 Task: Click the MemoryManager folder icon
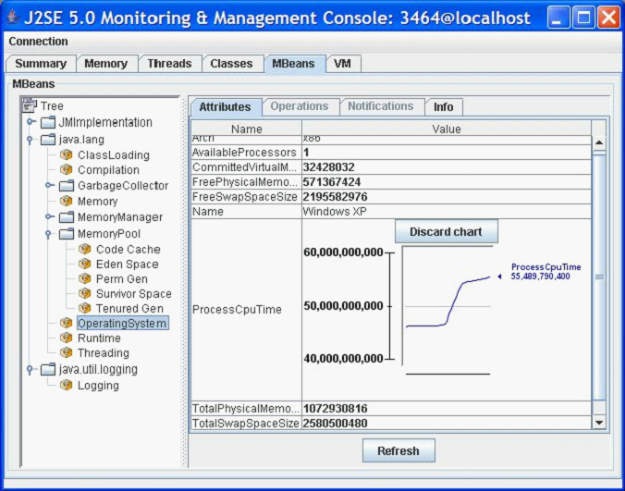pos(66,217)
